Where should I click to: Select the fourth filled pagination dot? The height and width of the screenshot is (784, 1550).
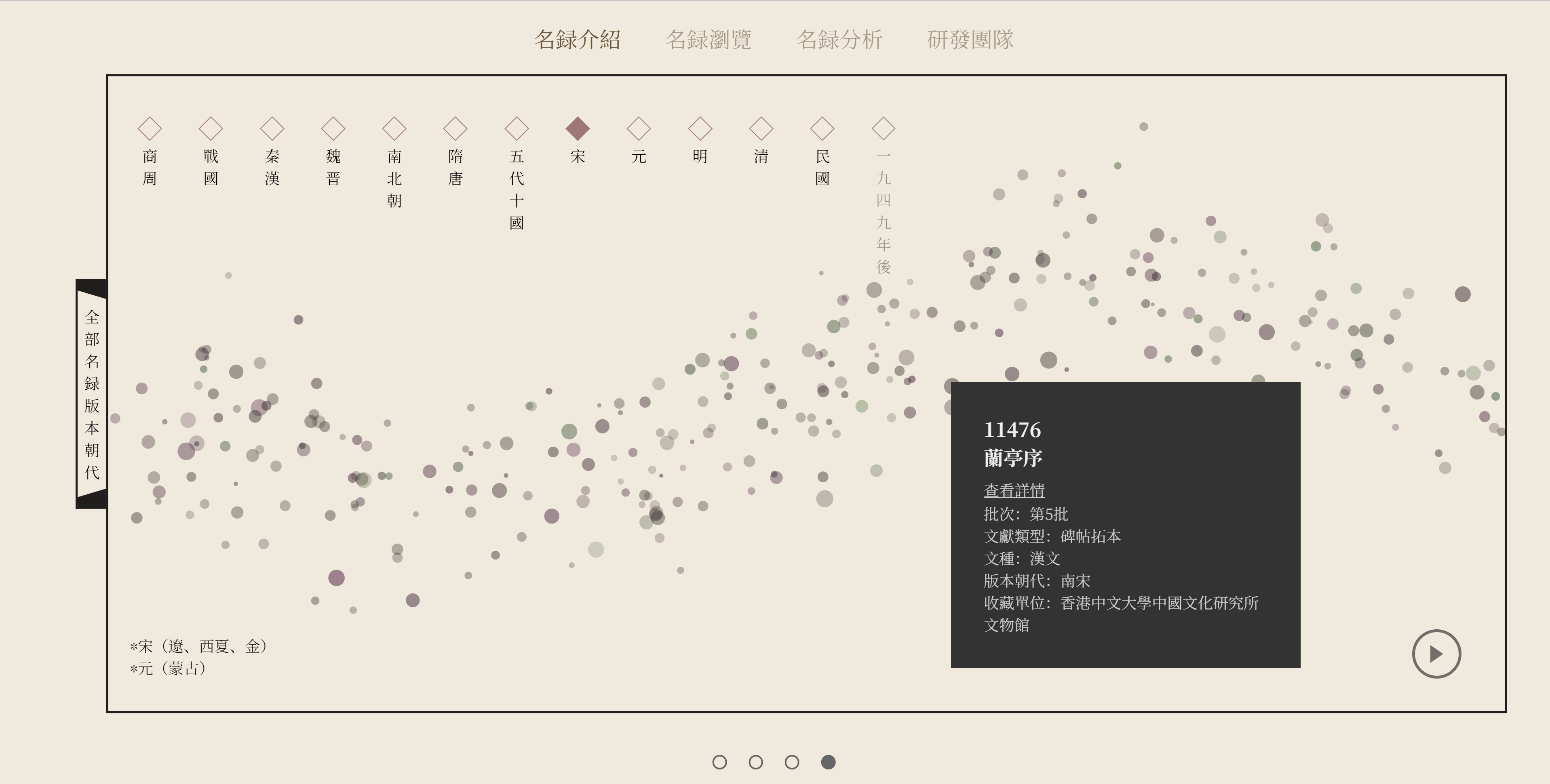[x=829, y=762]
